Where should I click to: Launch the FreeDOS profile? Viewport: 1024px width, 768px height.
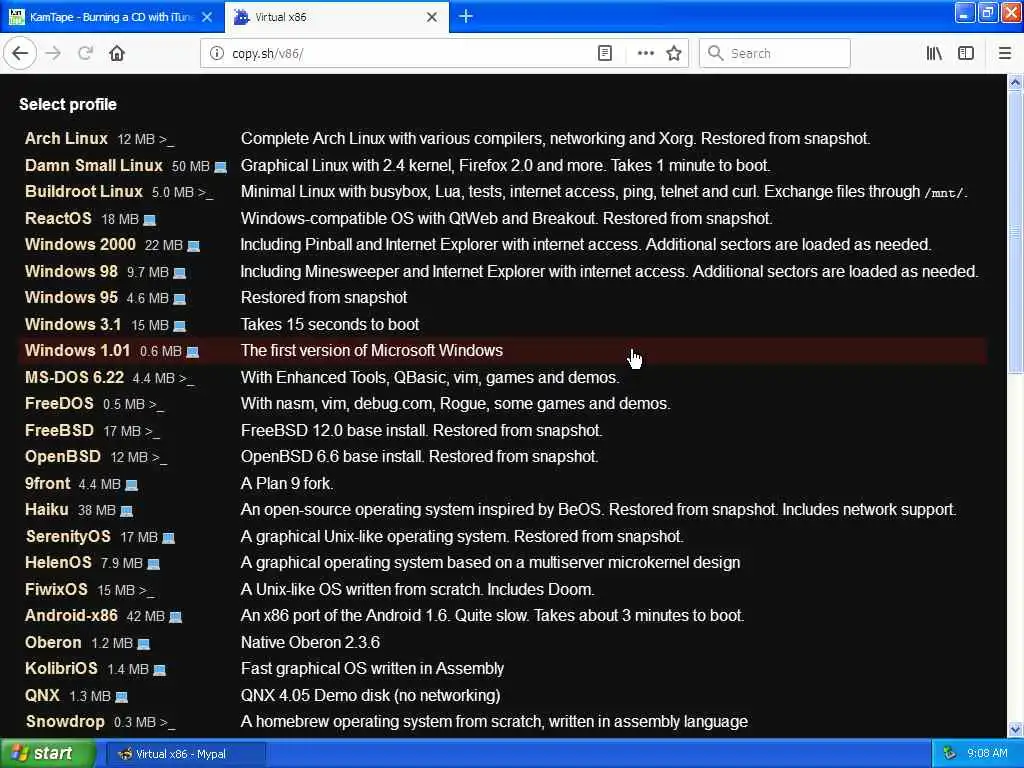pyautogui.click(x=59, y=404)
